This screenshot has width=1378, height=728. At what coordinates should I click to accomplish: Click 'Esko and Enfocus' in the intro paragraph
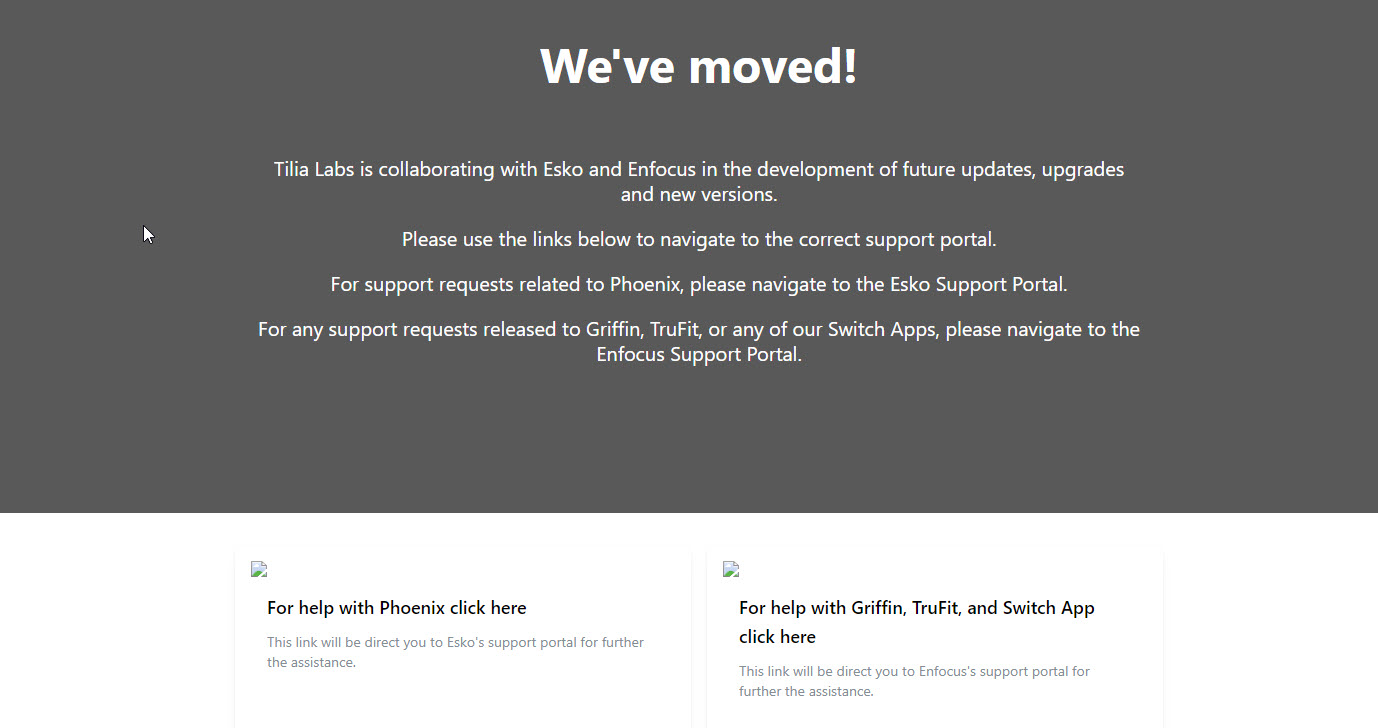pyautogui.click(x=610, y=170)
